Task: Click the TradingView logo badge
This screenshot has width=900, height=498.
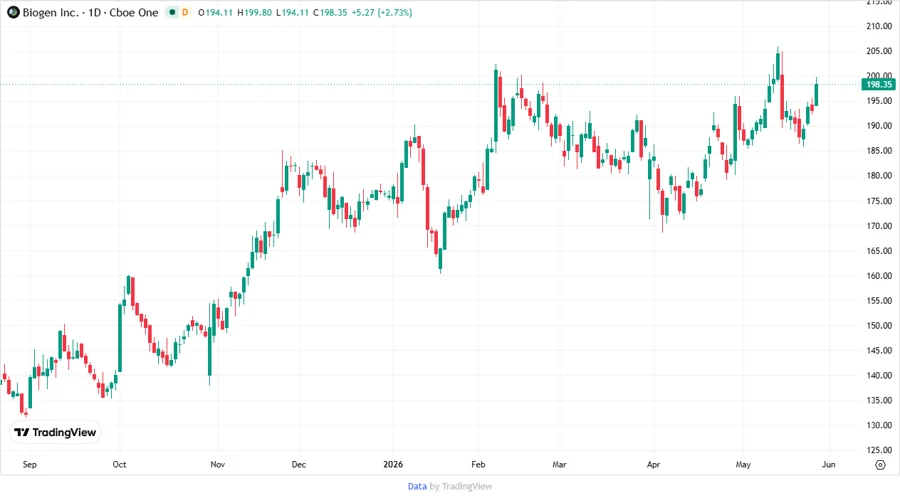Action: (56, 432)
